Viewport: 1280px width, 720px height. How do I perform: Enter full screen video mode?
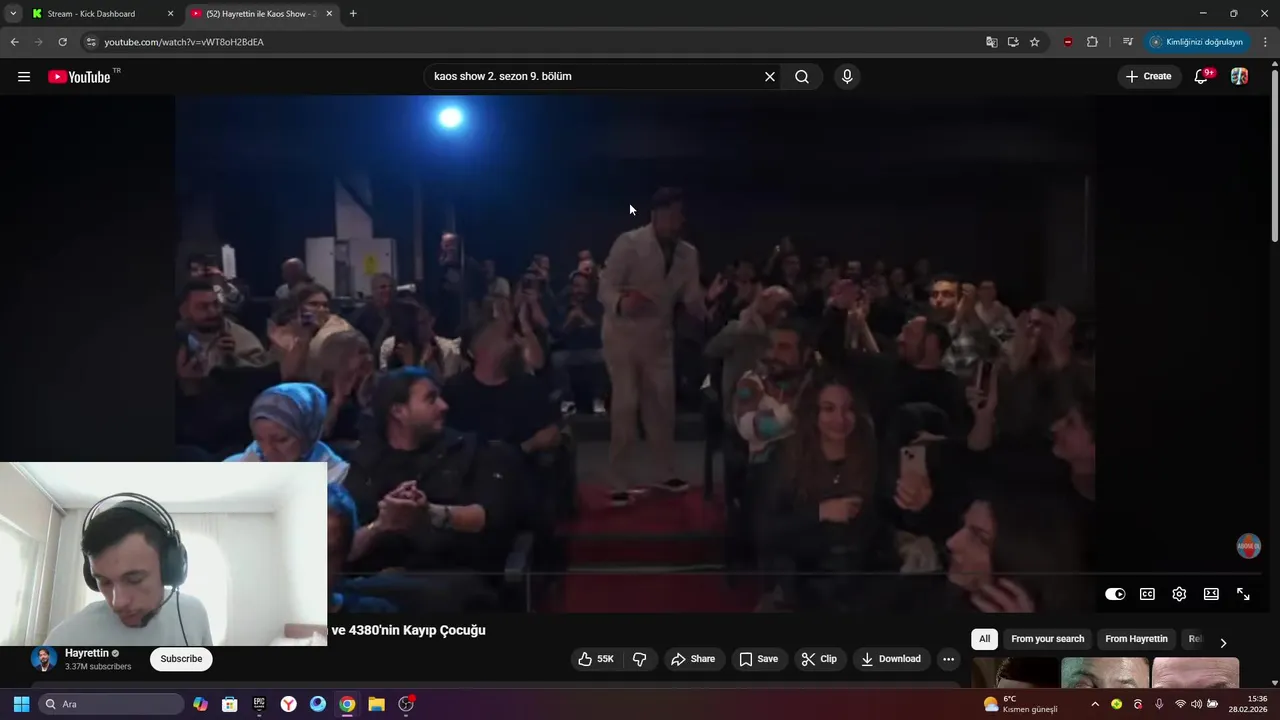(1243, 594)
